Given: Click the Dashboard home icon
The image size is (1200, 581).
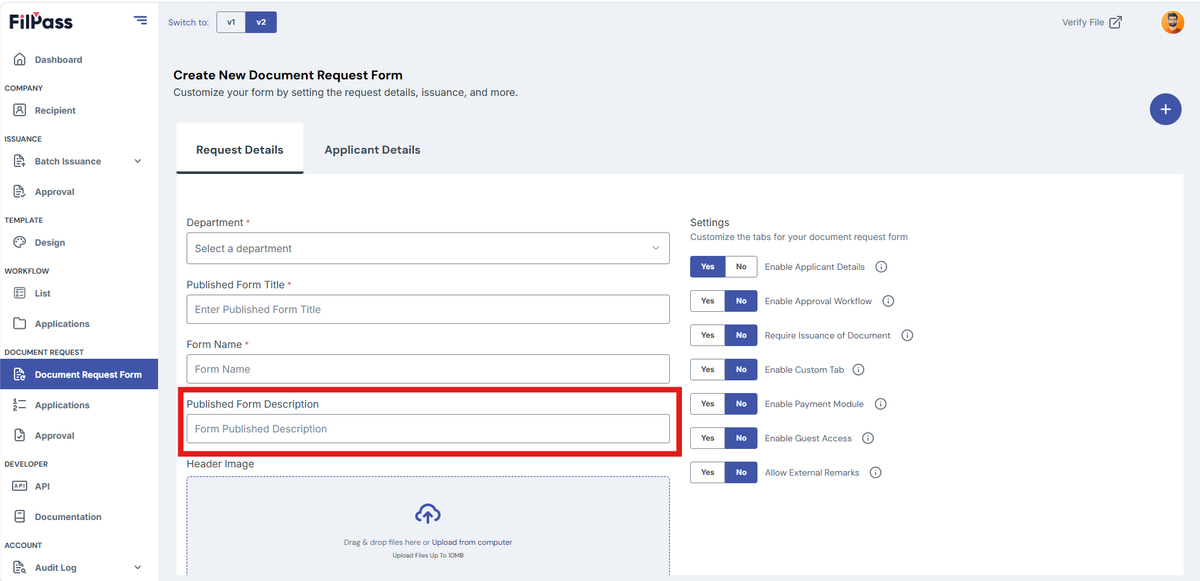Looking at the screenshot, I should point(20,59).
